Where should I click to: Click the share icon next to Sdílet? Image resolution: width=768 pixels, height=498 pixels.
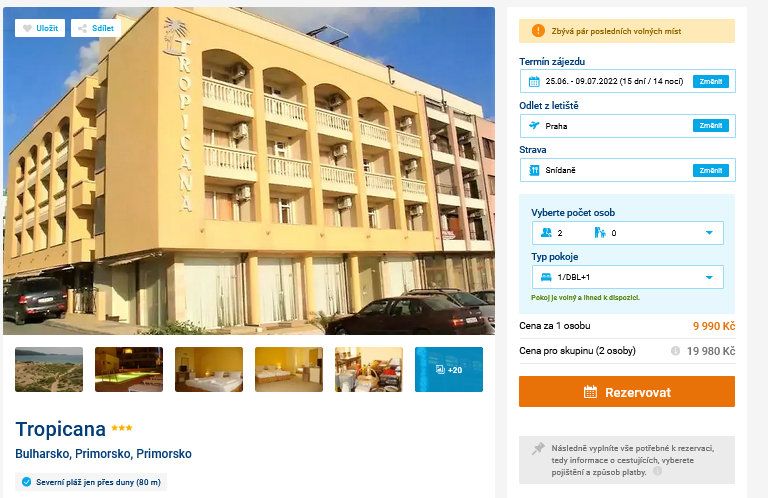pyautogui.click(x=83, y=28)
